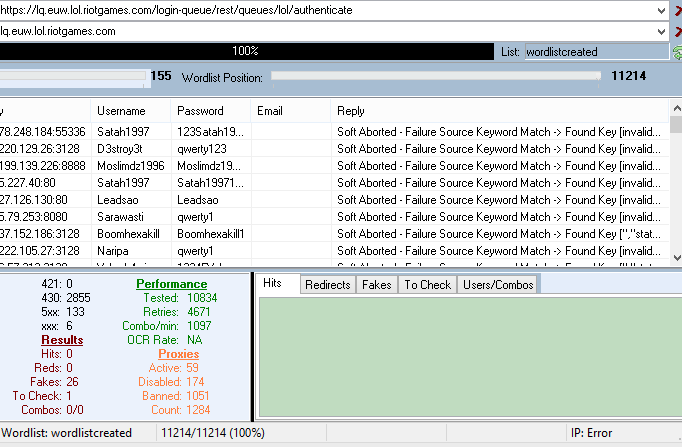Click the orange Proxies heading
682x447 pixels.
[179, 354]
